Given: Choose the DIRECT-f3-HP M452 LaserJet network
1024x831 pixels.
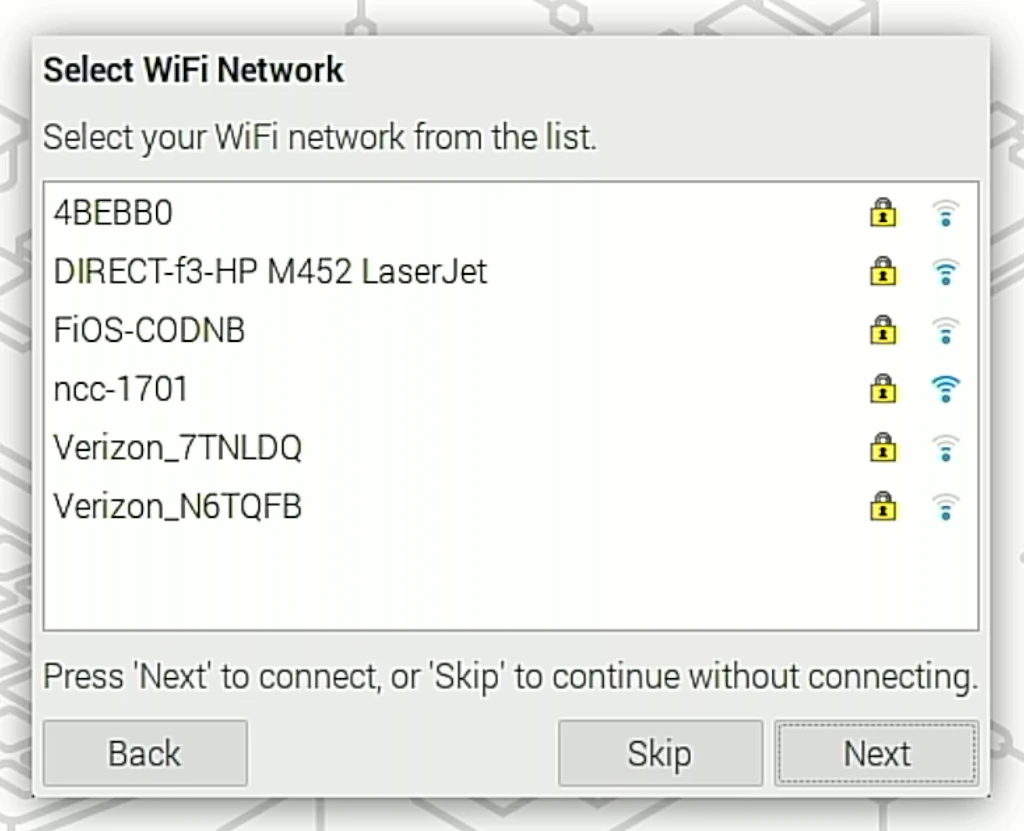Looking at the screenshot, I should 270,271.
